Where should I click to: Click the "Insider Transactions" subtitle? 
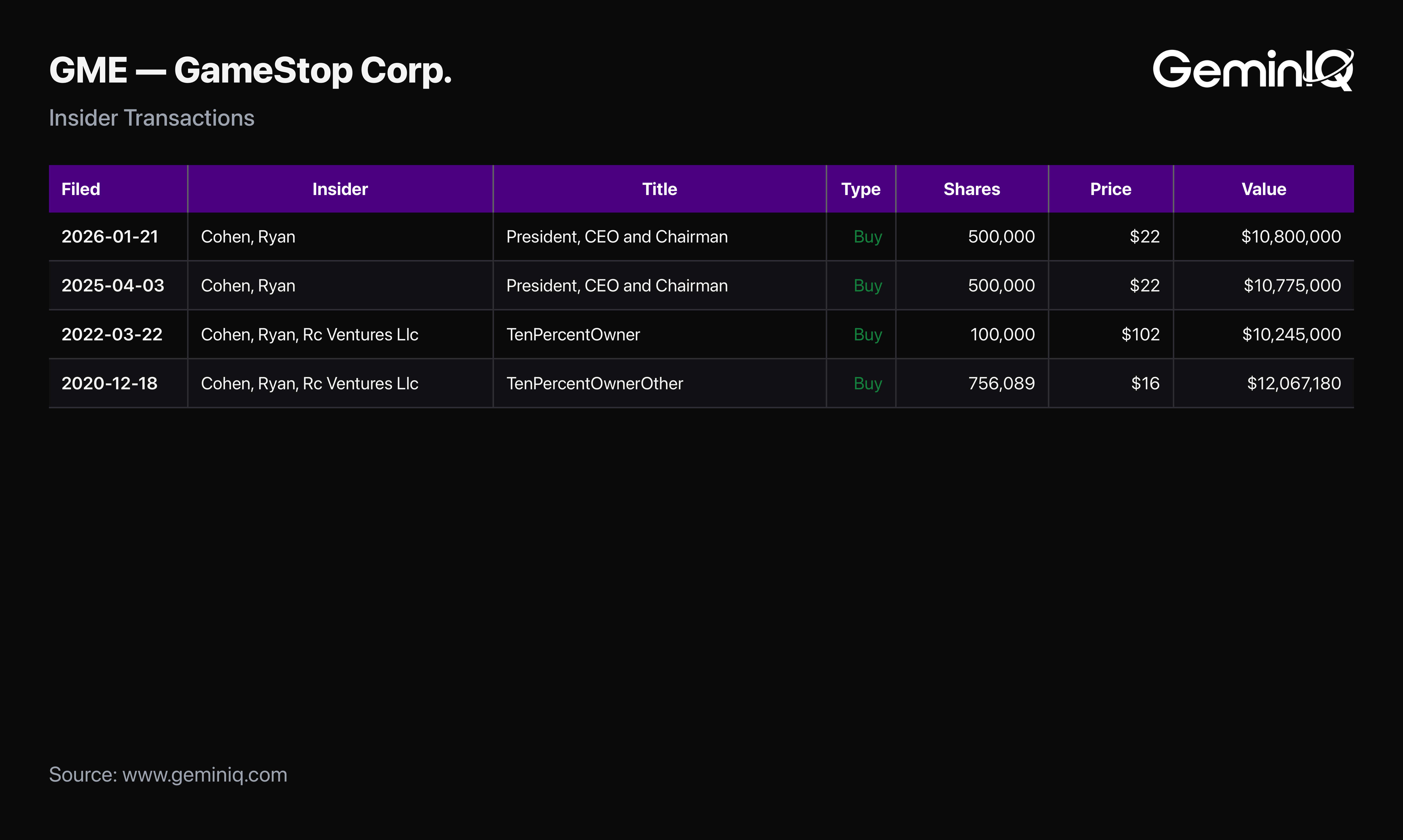pyautogui.click(x=152, y=118)
